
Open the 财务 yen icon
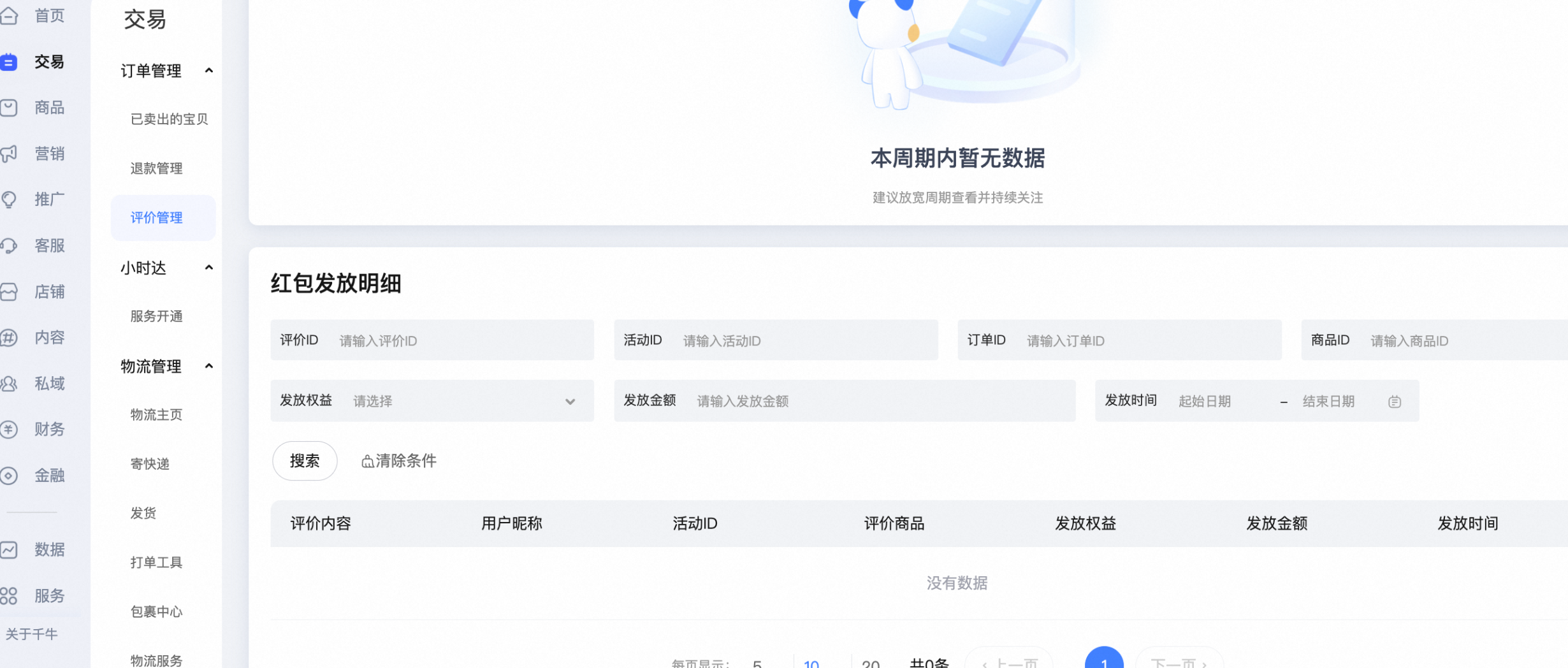tap(9, 430)
